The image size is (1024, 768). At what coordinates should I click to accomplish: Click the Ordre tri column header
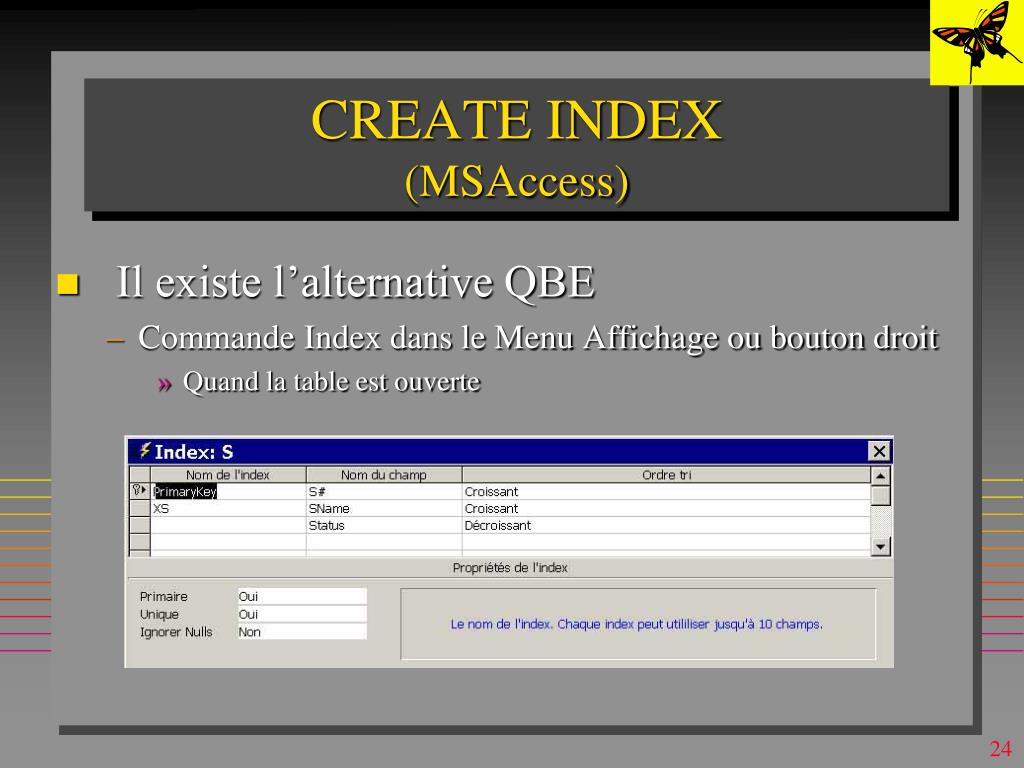pyautogui.click(x=666, y=475)
